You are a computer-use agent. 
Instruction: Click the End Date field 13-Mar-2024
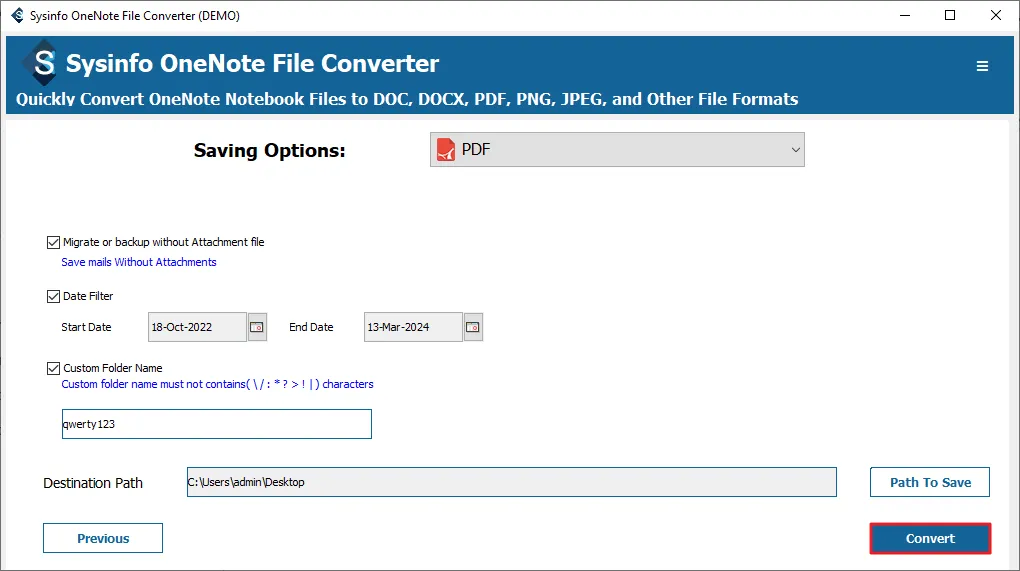coord(413,327)
